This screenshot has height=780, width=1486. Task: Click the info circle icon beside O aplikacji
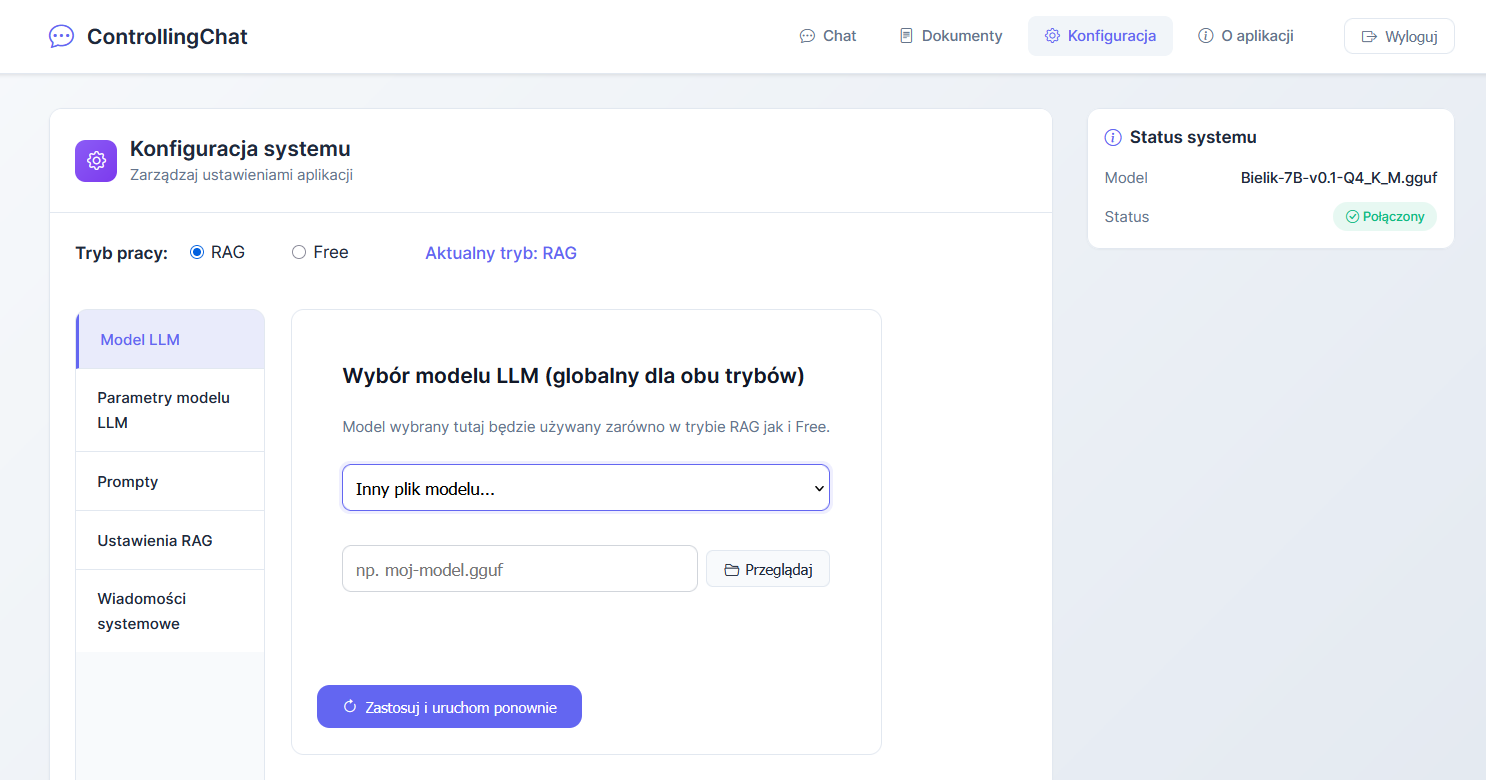[x=1206, y=36]
